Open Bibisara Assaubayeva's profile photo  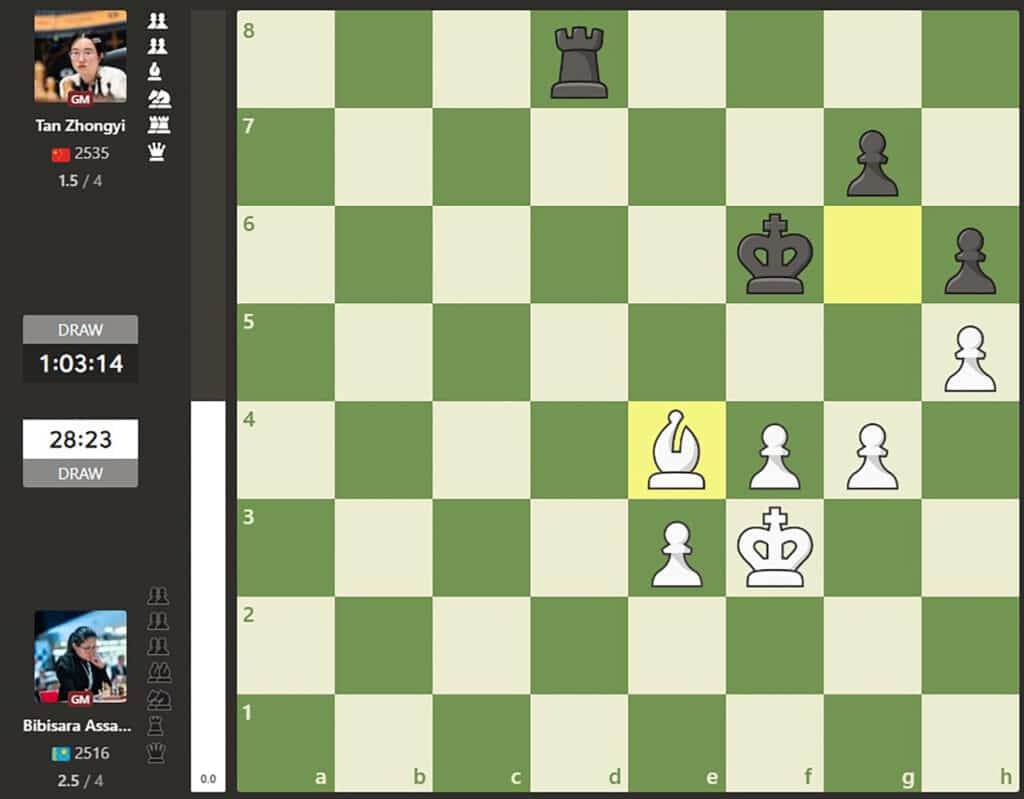80,656
